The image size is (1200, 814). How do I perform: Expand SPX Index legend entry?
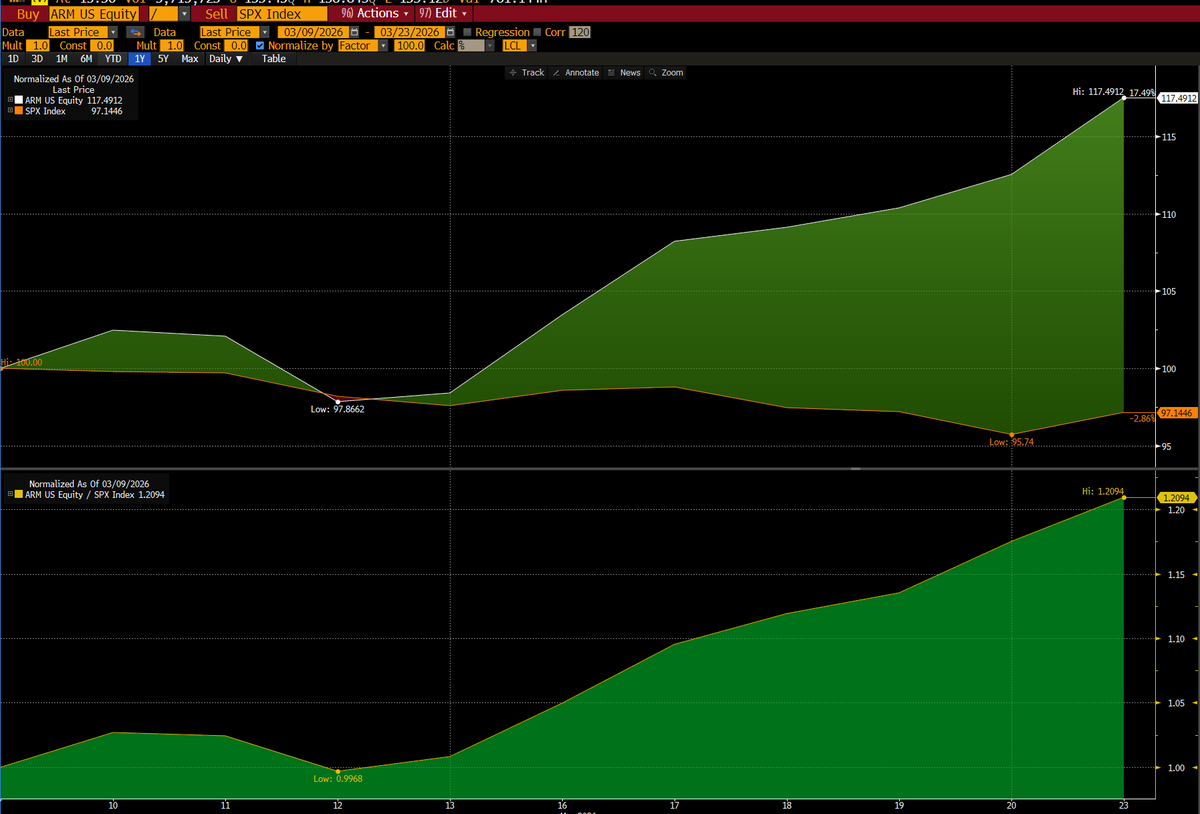(x=10, y=111)
